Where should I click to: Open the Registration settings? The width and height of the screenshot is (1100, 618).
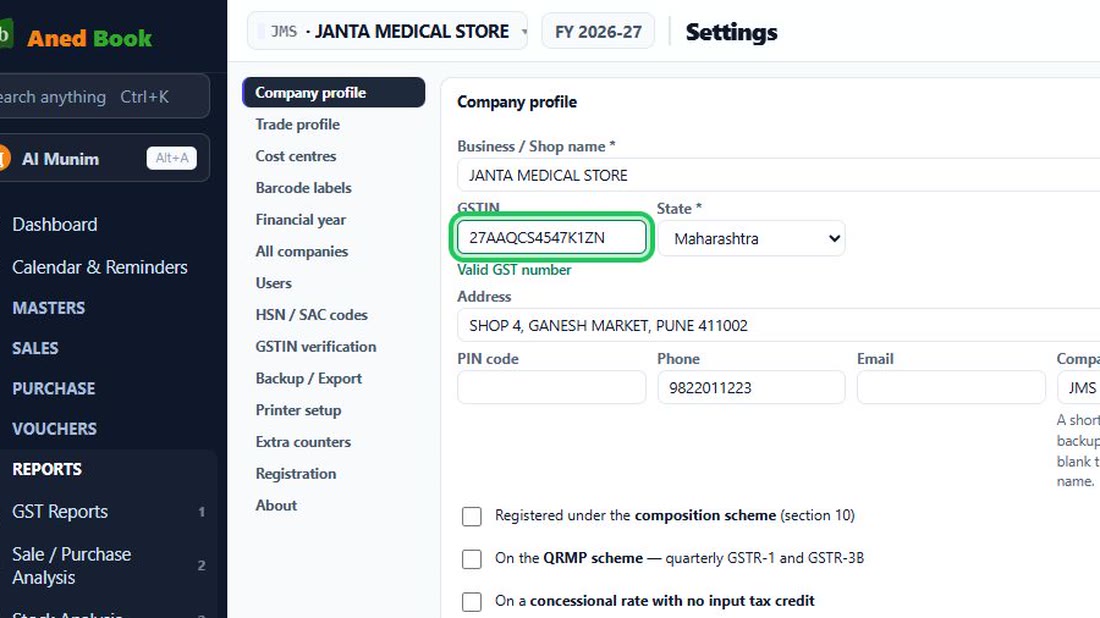[295, 473]
